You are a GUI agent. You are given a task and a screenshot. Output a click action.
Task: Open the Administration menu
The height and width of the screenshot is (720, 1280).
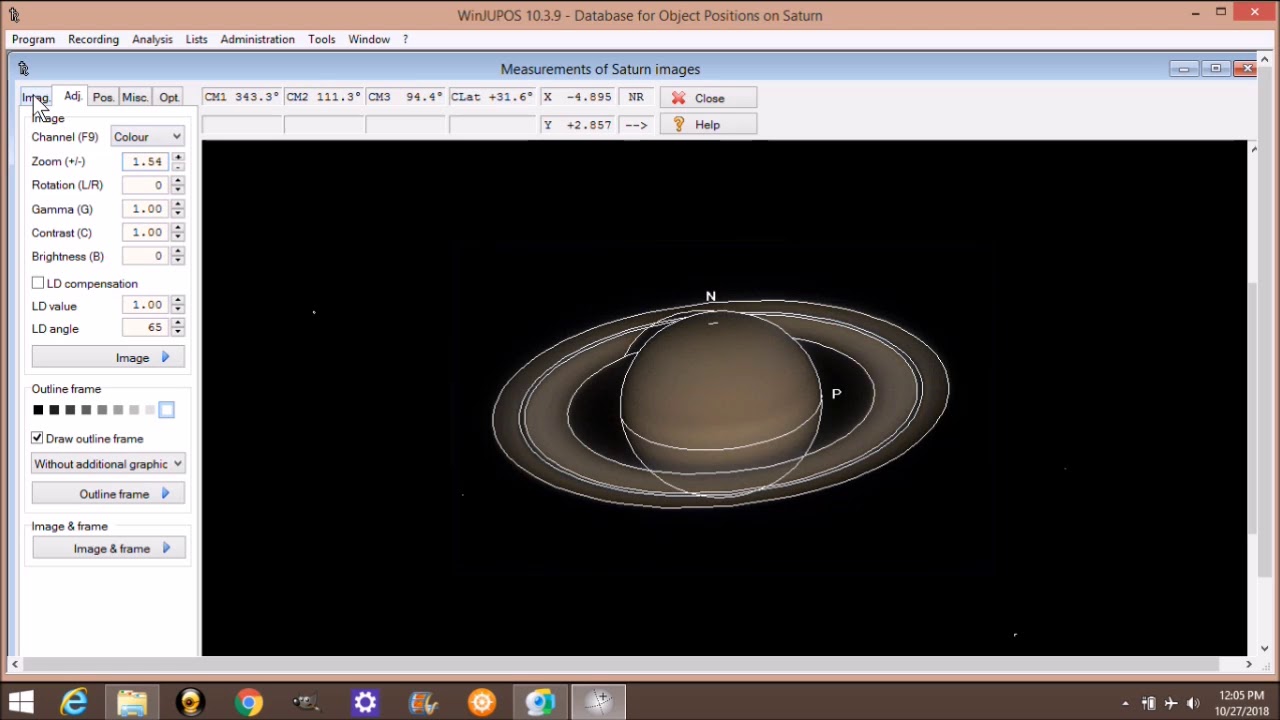point(257,39)
